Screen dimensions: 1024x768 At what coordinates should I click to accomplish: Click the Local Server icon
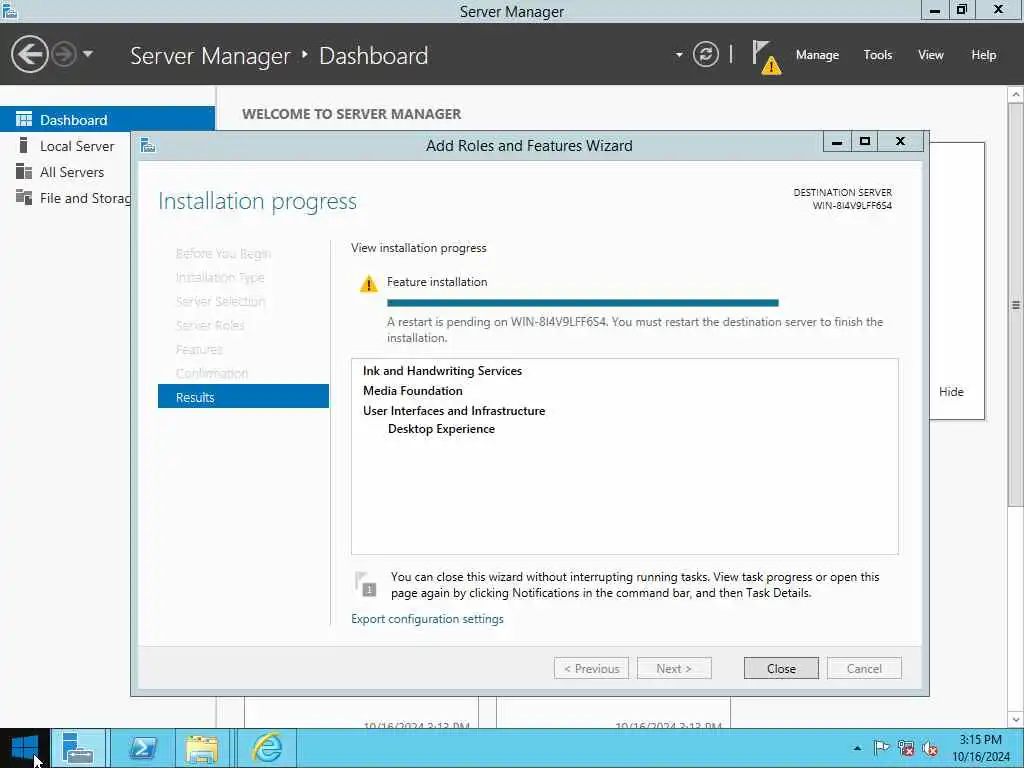pyautogui.click(x=23, y=145)
